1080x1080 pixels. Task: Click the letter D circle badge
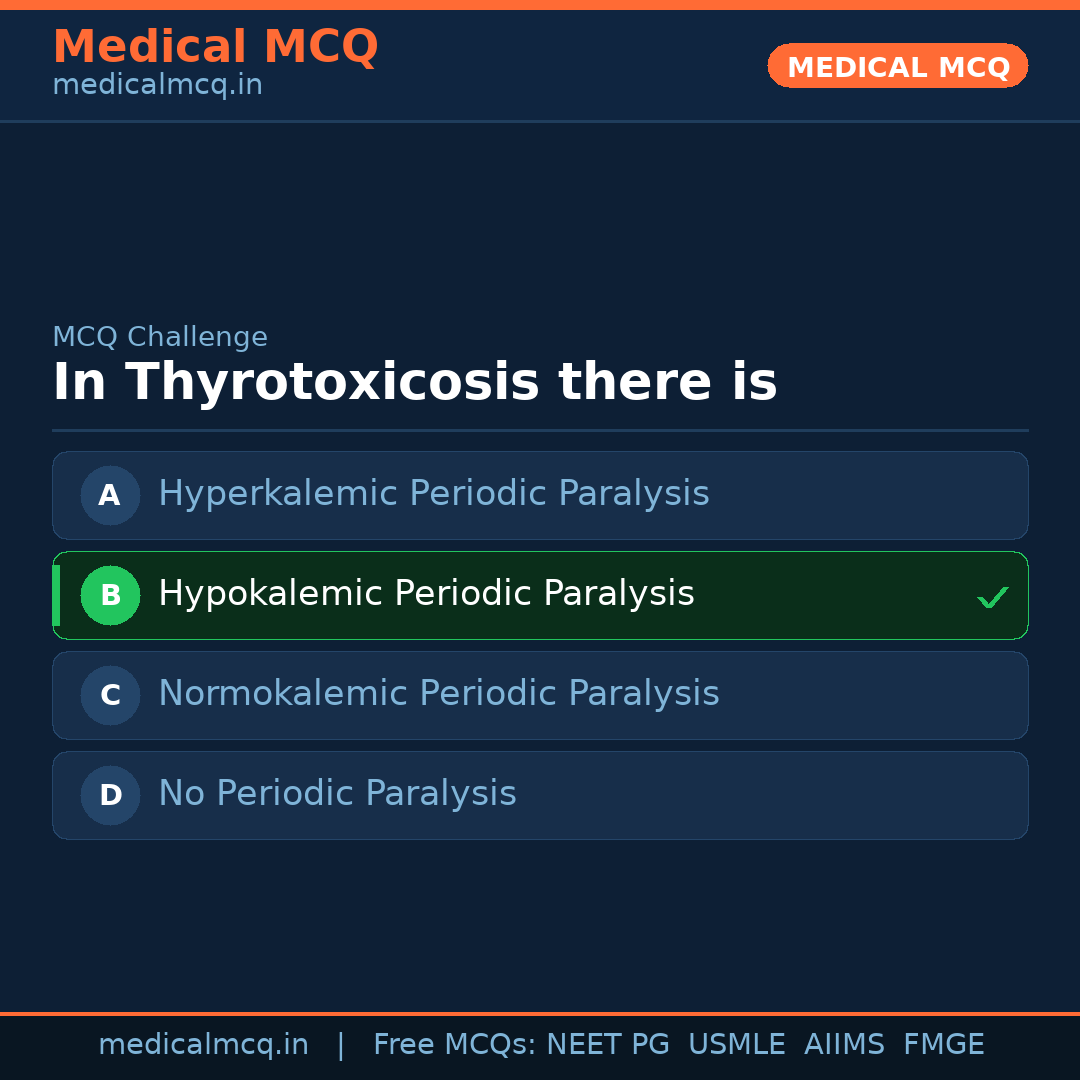110,795
